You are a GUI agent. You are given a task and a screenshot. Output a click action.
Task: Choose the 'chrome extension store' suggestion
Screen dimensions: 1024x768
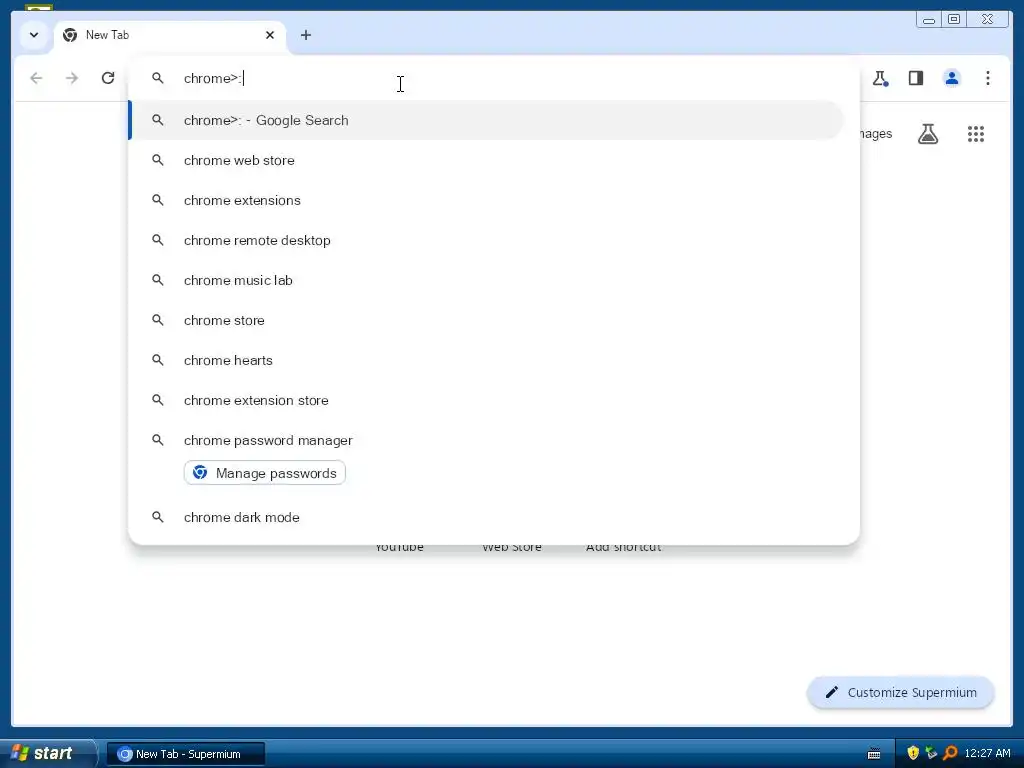[487, 400]
